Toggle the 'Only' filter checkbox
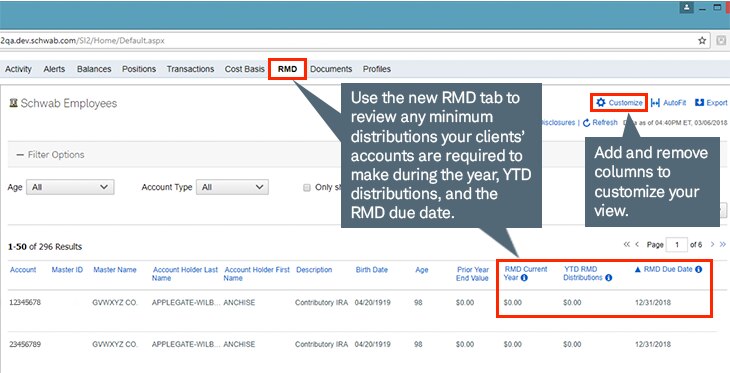This screenshot has height=373, width=730. click(x=307, y=188)
